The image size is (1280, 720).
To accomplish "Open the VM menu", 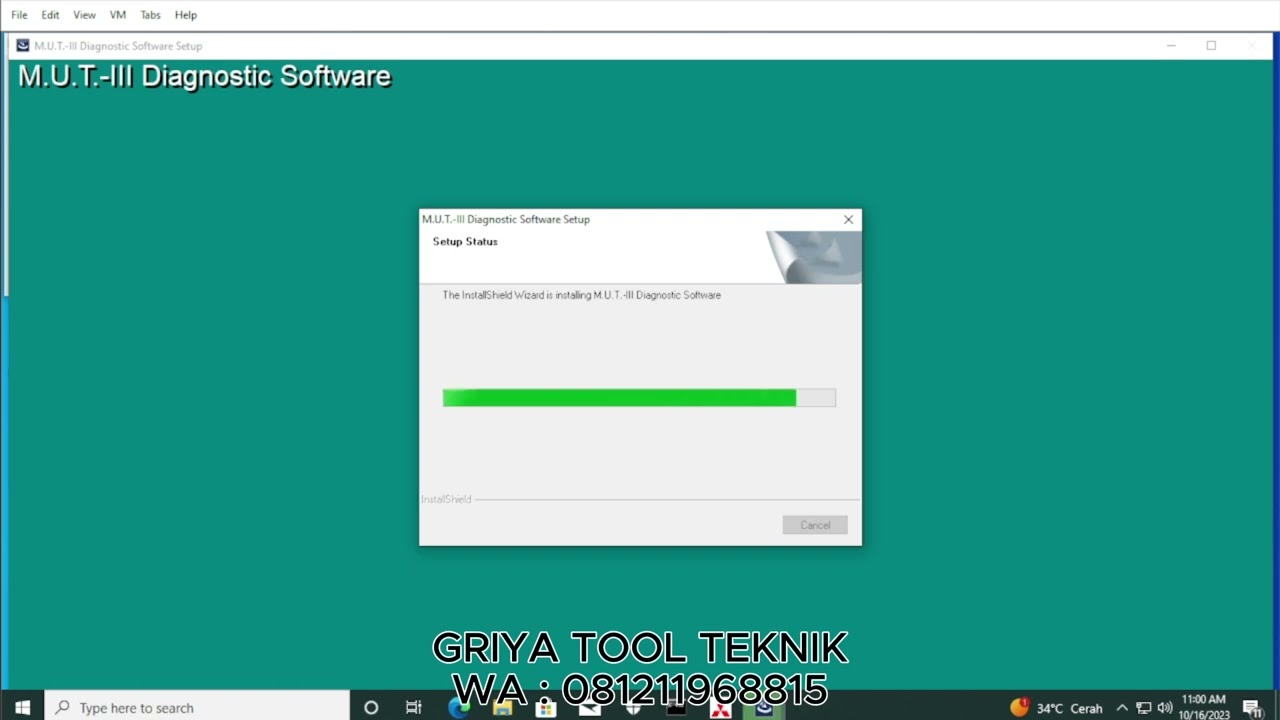I will coord(118,15).
